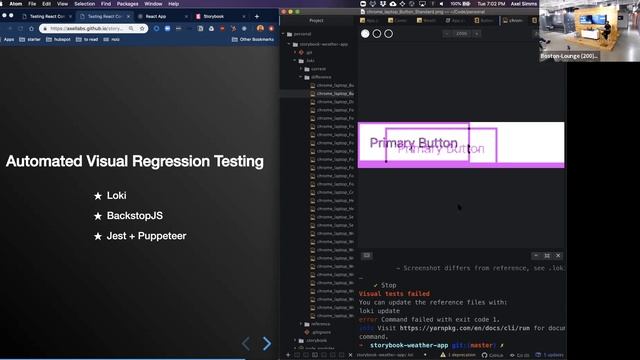Open the hubspot bookmarks folder
Image resolution: width=640 pixels, height=360 pixels.
pyautogui.click(x=58, y=40)
